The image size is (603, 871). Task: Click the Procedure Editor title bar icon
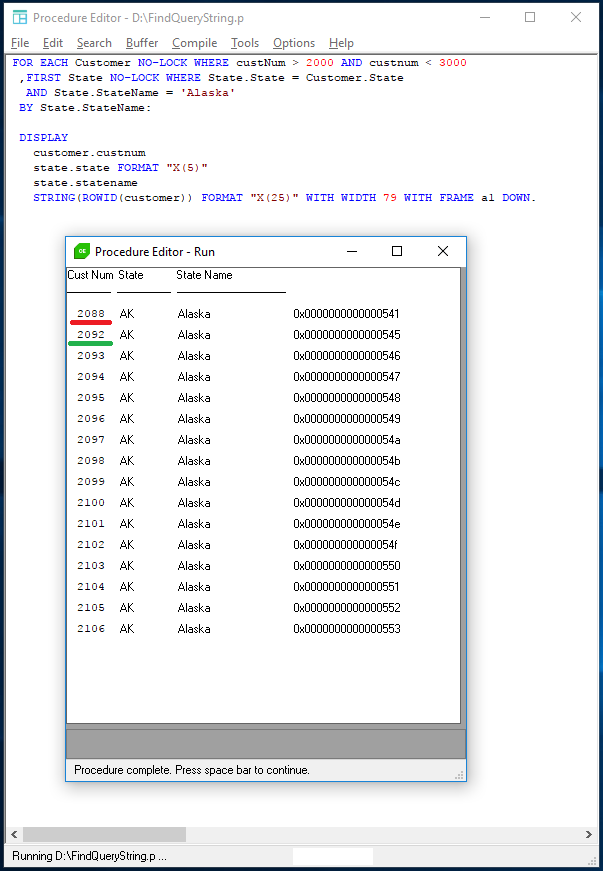pyautogui.click(x=20, y=18)
